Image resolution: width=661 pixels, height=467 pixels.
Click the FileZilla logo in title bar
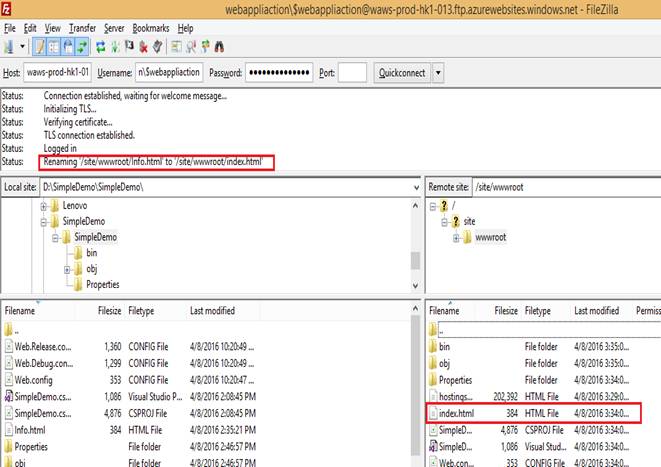6,9
